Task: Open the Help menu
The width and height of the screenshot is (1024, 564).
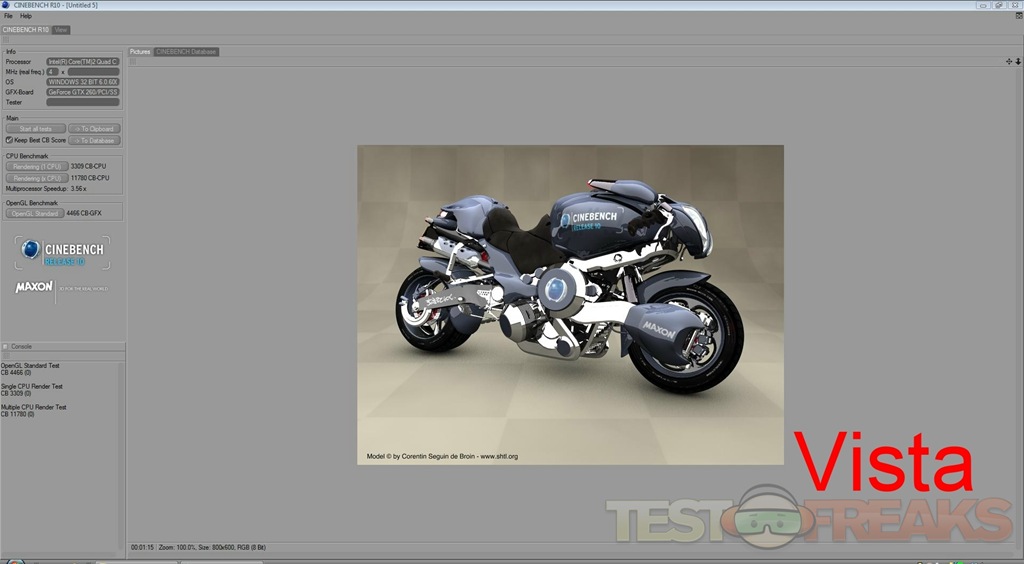Action: [26, 16]
